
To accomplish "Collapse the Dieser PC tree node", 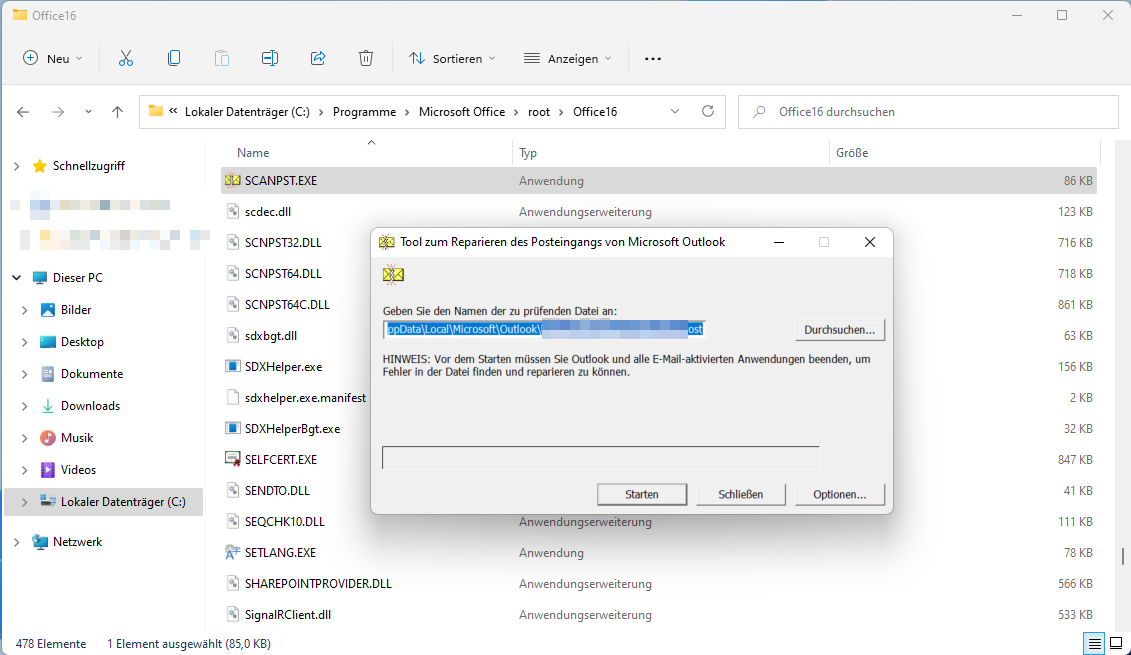I will 17,278.
